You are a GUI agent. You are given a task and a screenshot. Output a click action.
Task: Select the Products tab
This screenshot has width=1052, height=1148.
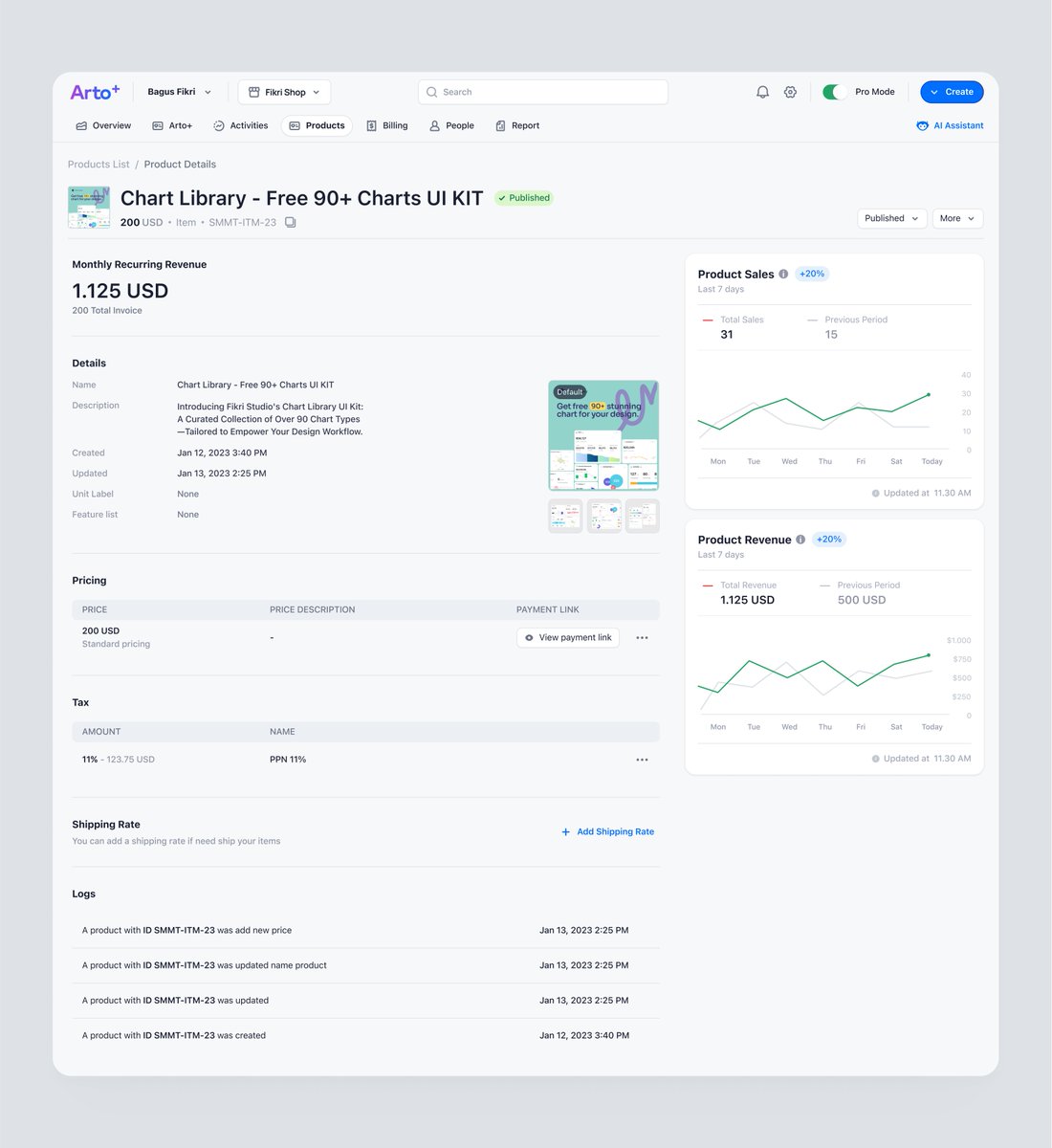tap(317, 125)
